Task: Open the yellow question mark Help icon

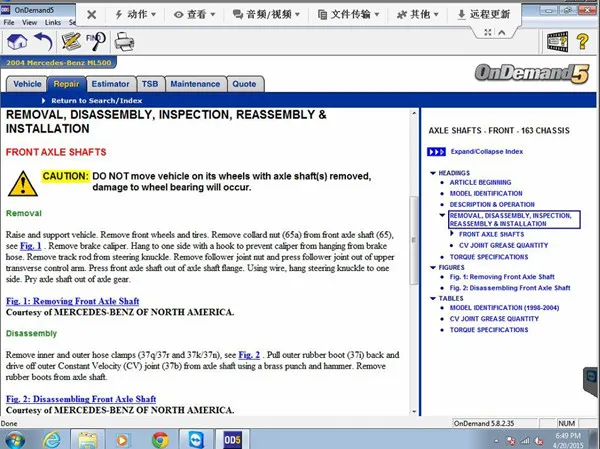Action: (583, 41)
